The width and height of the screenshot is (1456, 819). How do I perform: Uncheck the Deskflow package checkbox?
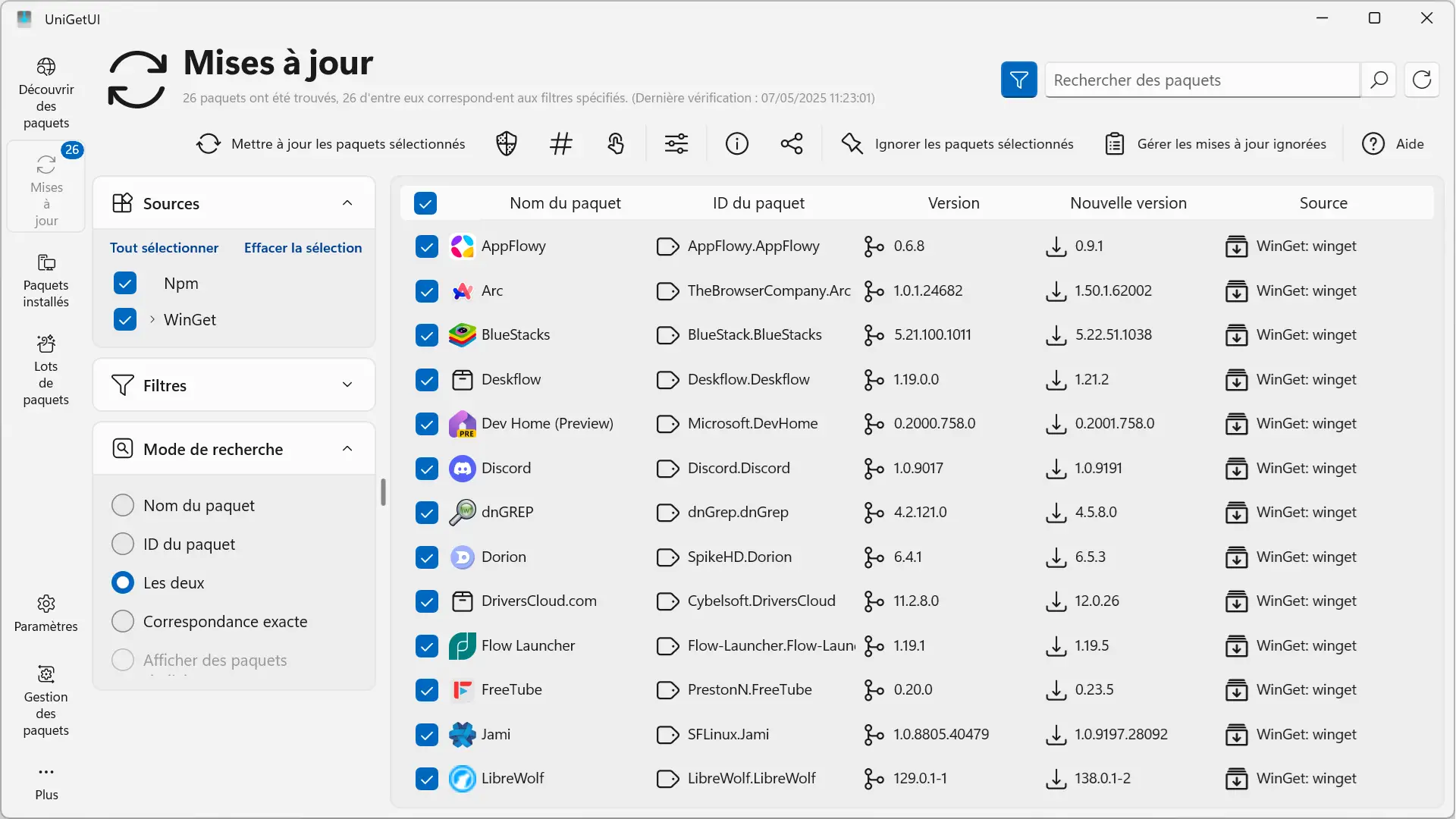tap(427, 380)
